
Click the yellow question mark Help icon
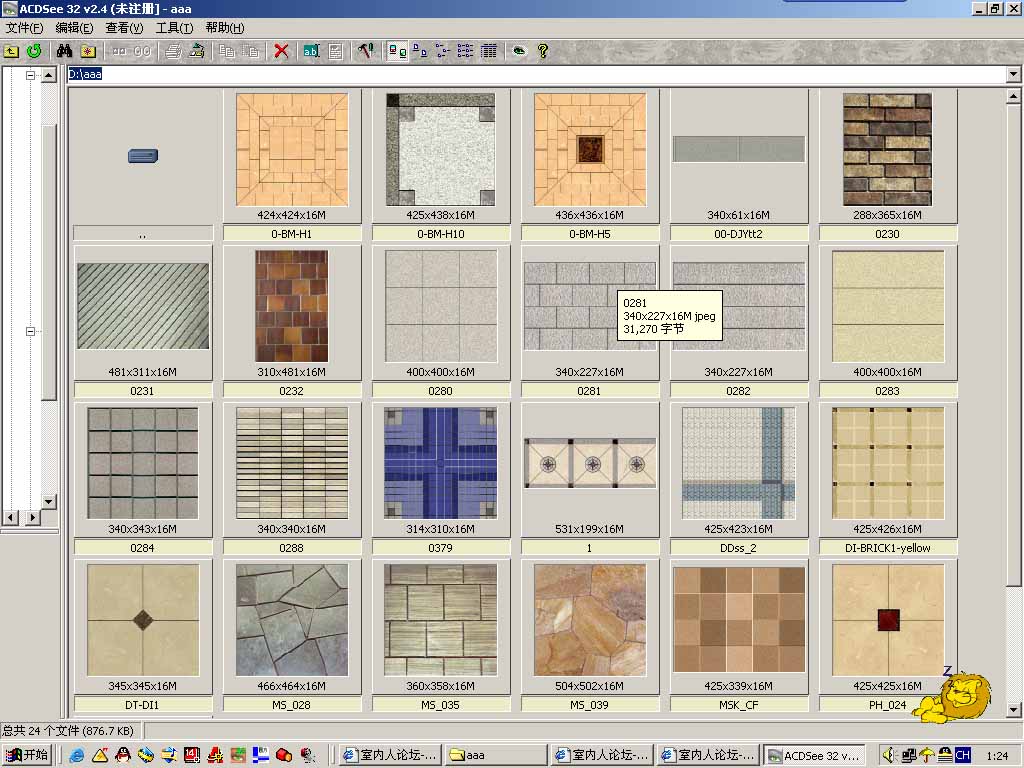click(x=543, y=51)
